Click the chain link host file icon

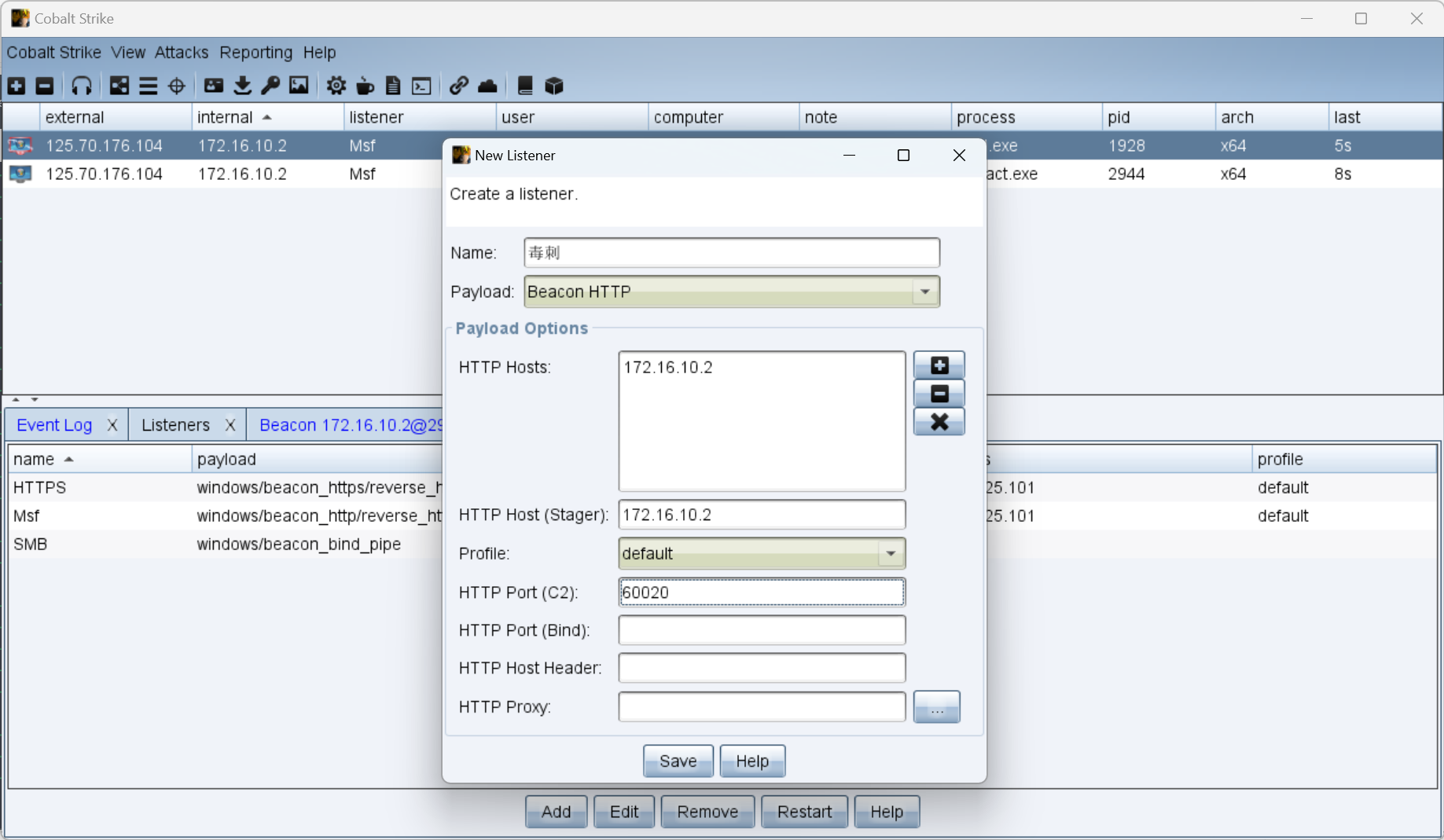(x=459, y=86)
